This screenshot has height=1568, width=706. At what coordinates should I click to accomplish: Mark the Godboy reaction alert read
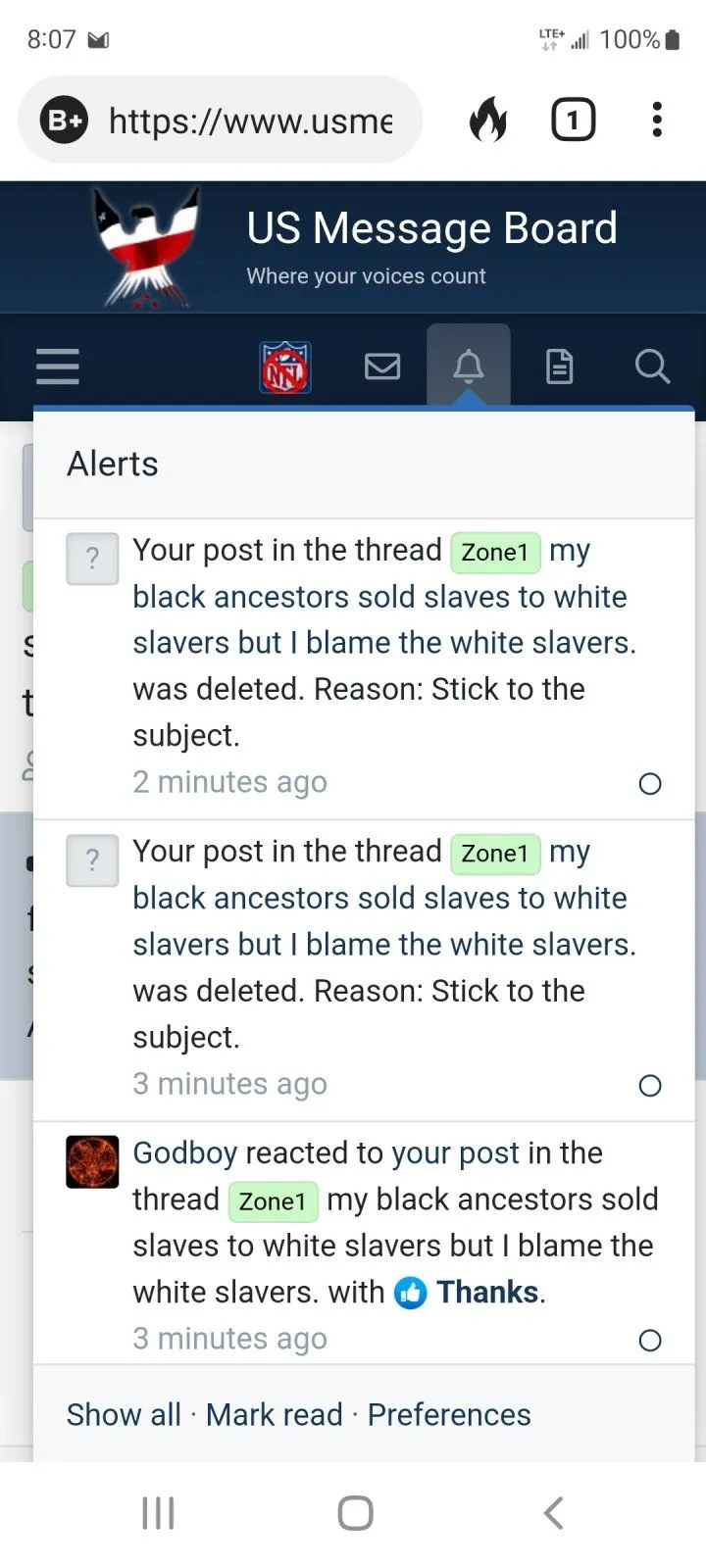[650, 1340]
